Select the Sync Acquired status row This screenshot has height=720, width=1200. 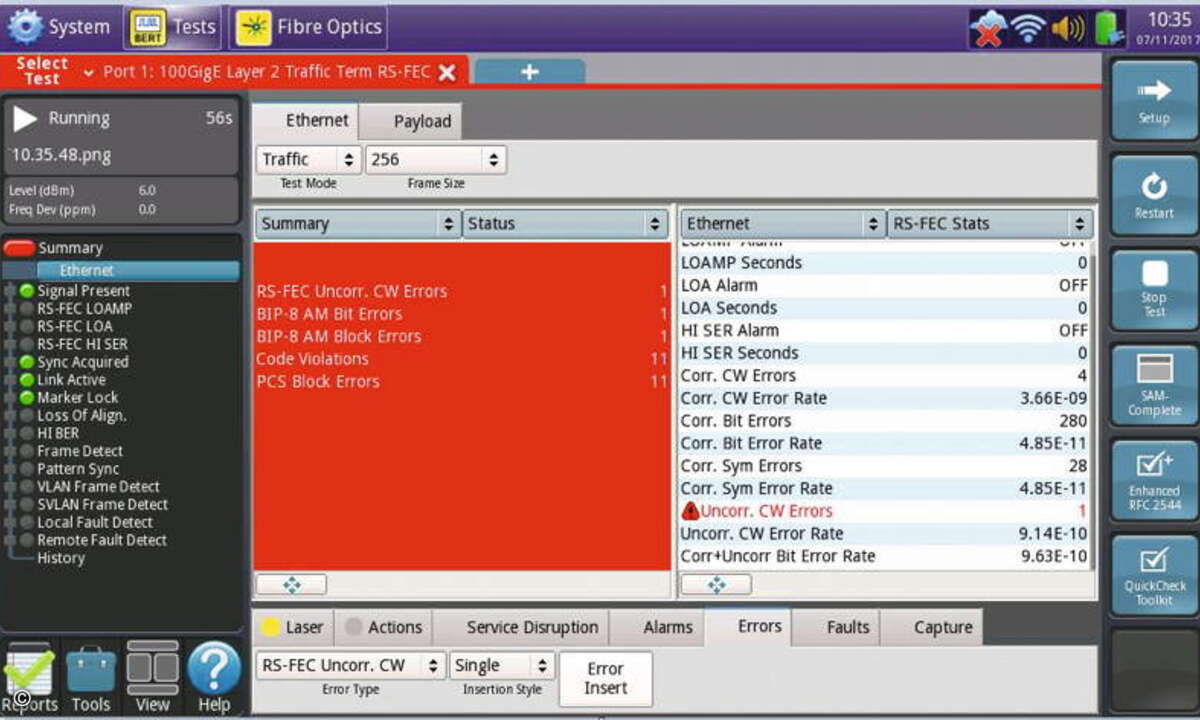click(82, 362)
